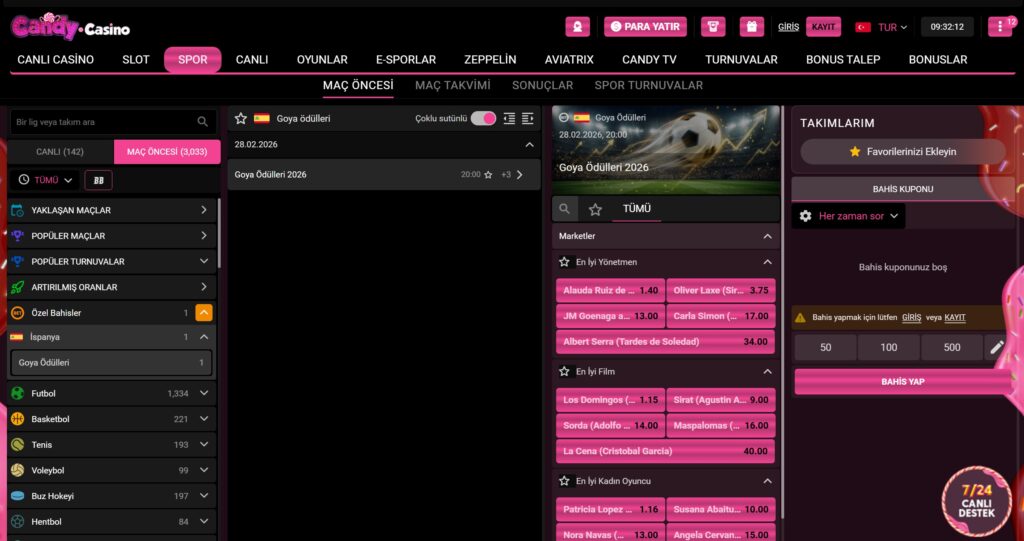Expand the Voleybol category

pyautogui.click(x=204, y=470)
